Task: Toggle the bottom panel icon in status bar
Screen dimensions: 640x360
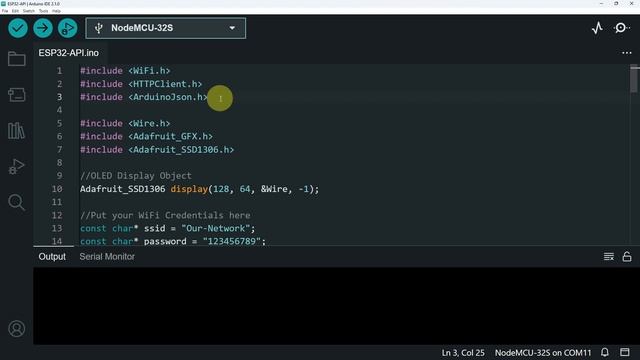Action: pyautogui.click(x=624, y=352)
